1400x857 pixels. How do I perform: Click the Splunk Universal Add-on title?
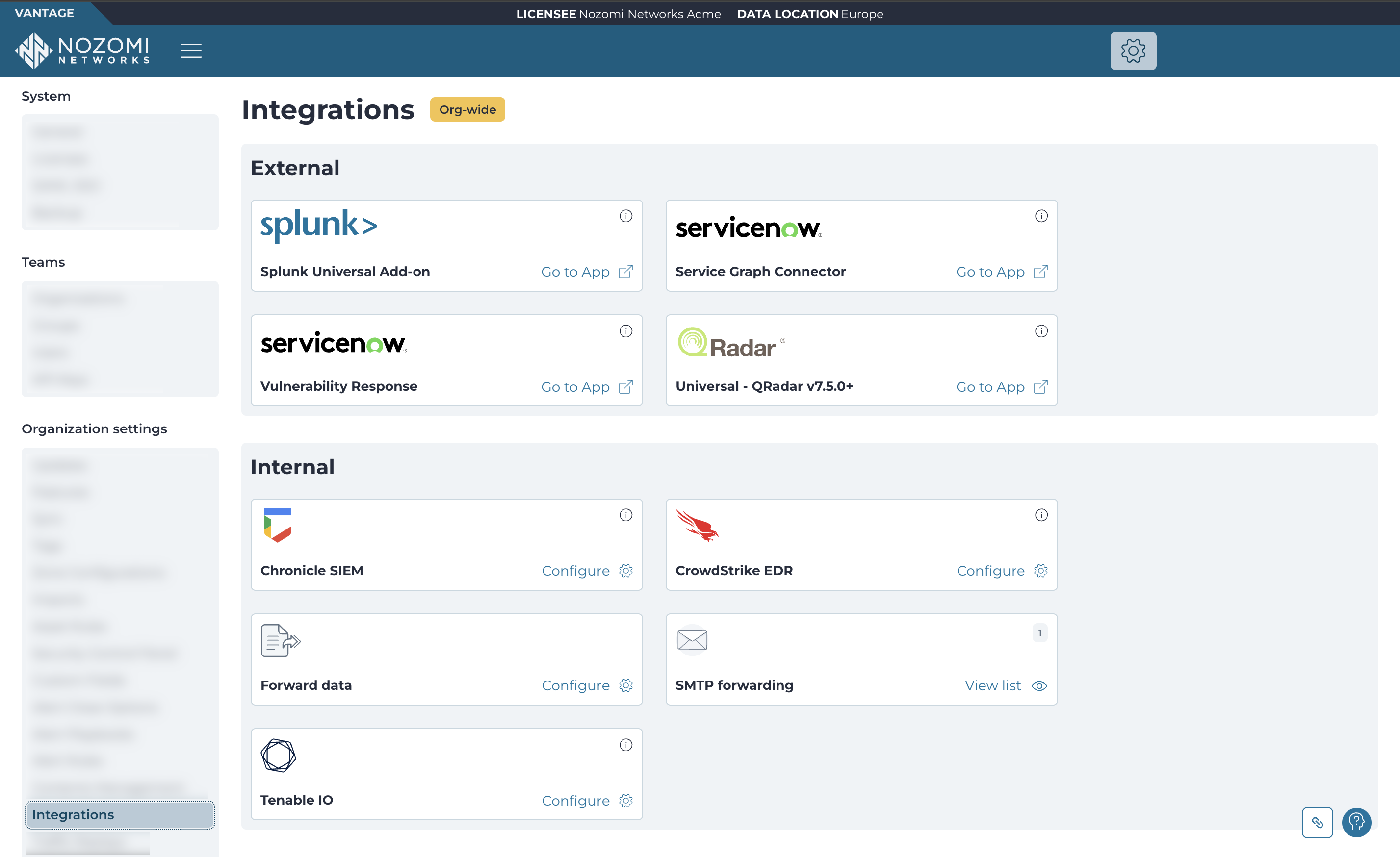[345, 272]
